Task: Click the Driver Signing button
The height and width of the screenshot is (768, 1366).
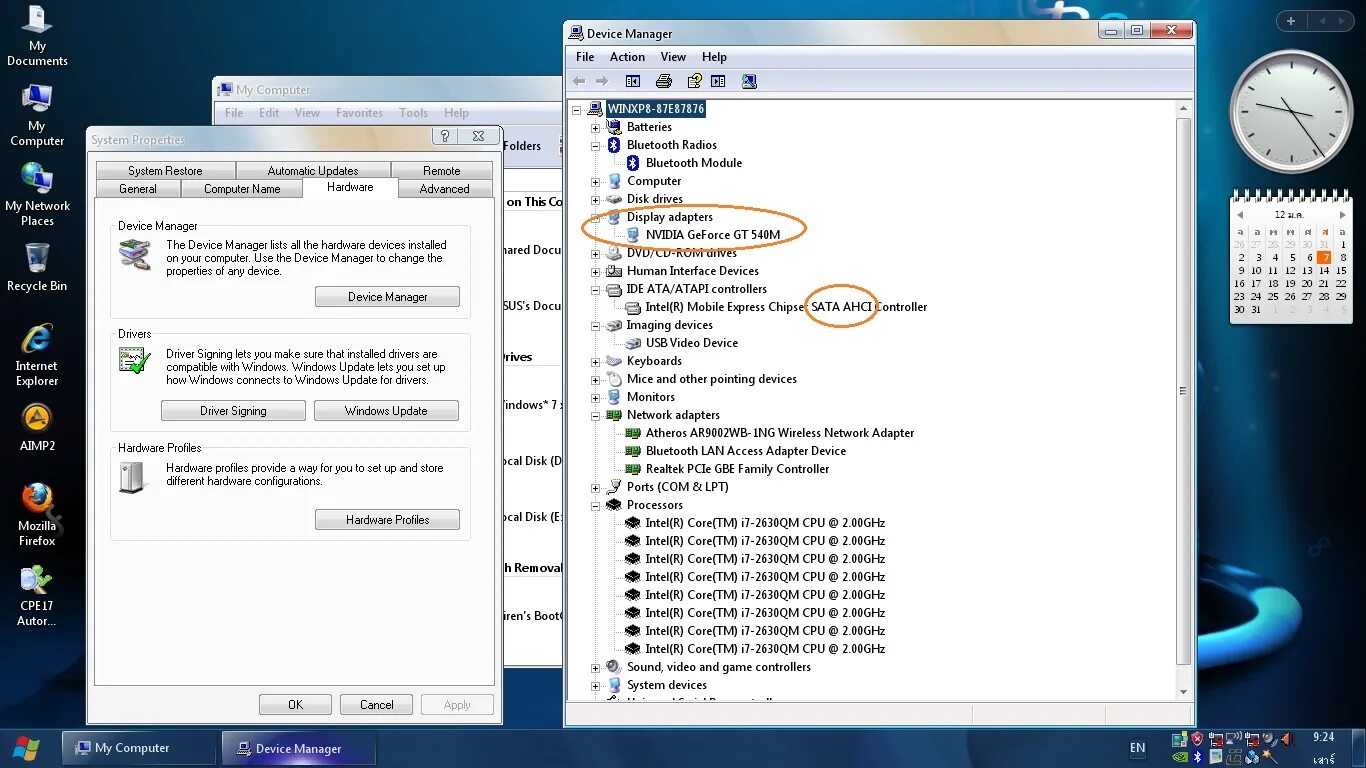Action: click(233, 411)
